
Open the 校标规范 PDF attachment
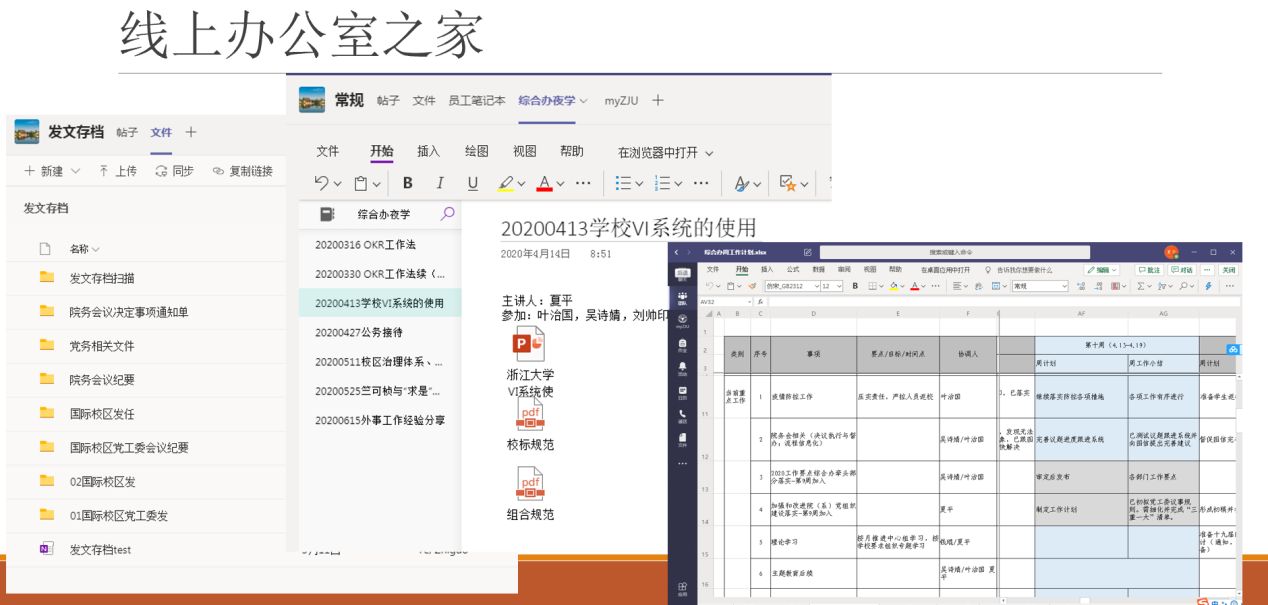[529, 413]
